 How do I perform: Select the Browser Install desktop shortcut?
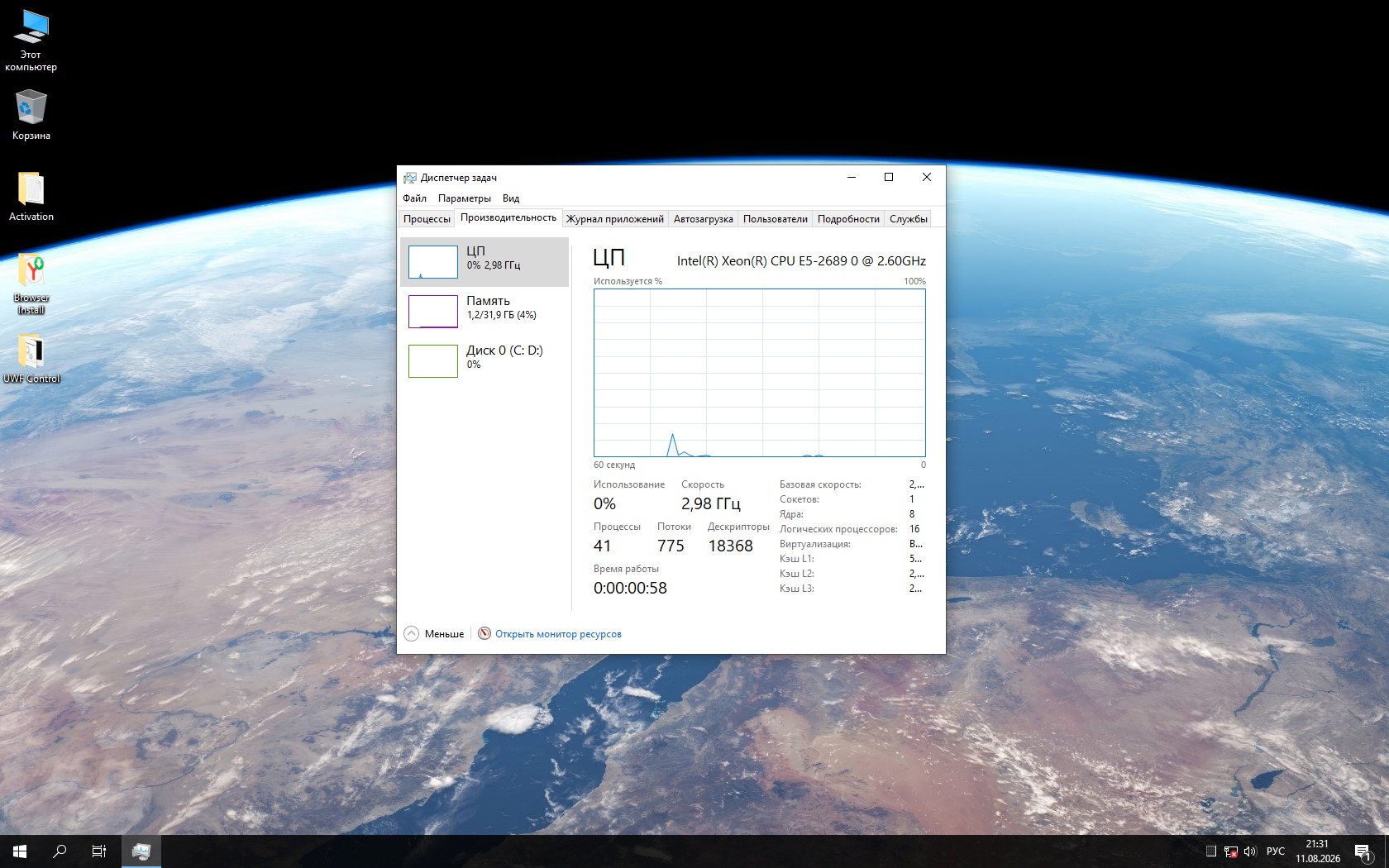coord(31,283)
